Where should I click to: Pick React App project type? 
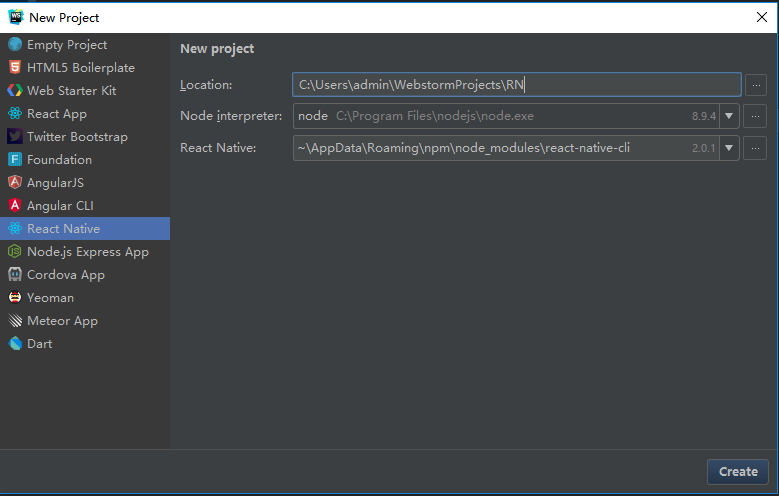57,114
